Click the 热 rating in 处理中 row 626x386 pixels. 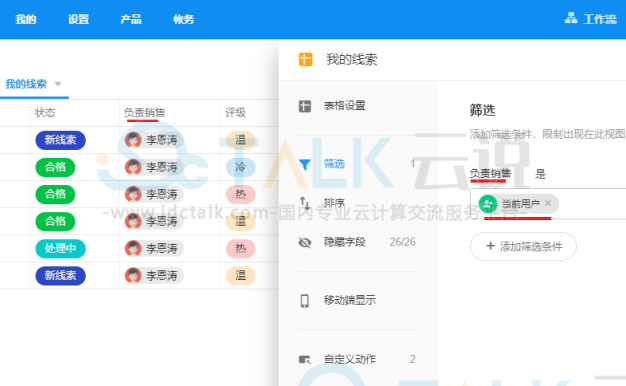pyautogui.click(x=240, y=249)
